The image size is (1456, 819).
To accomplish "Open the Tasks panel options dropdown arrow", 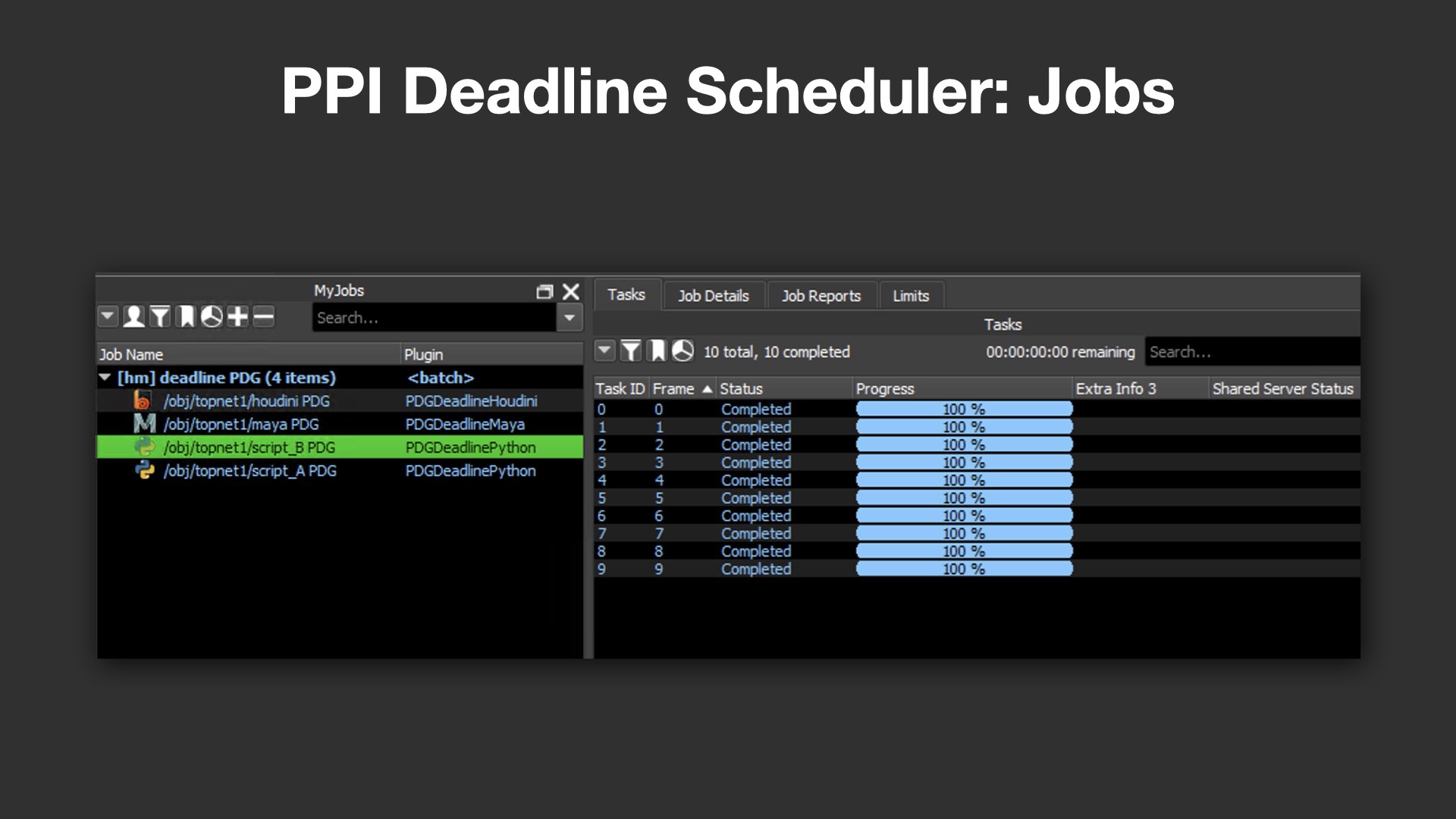I will (x=604, y=350).
